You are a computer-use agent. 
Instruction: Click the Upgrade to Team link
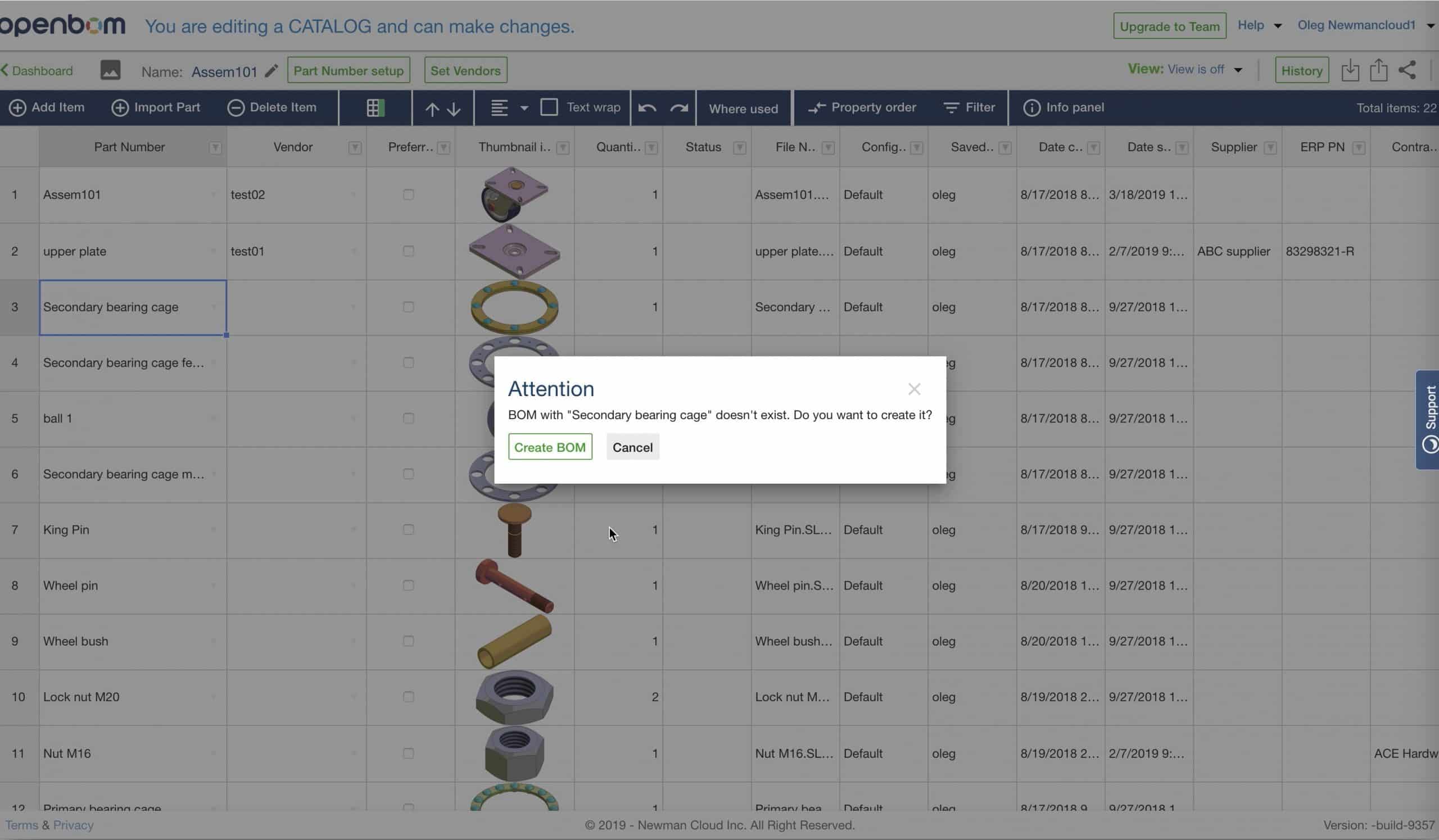click(x=1170, y=25)
